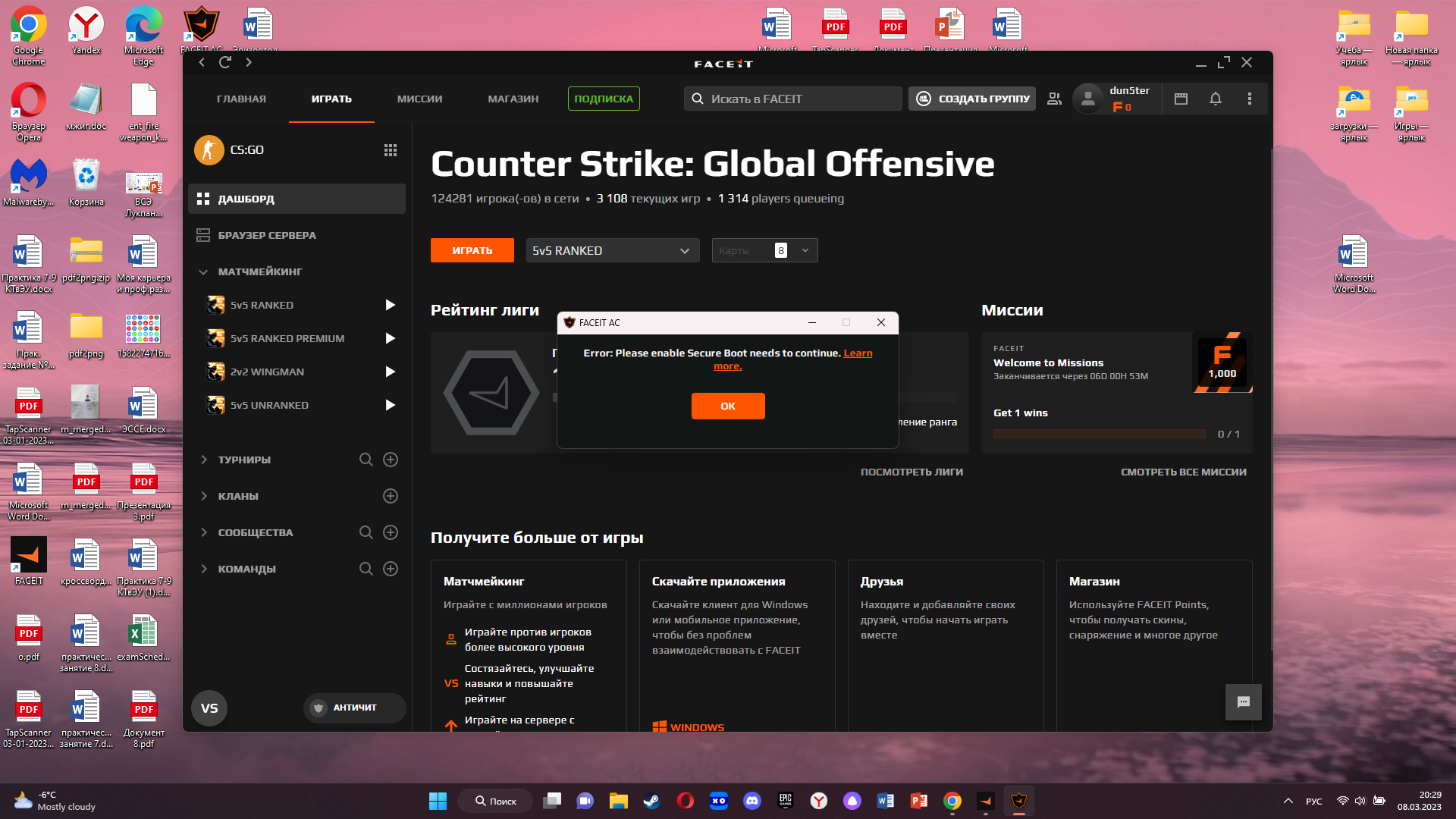Click the FACEIT window vertical scrollbar

(x=1271, y=398)
